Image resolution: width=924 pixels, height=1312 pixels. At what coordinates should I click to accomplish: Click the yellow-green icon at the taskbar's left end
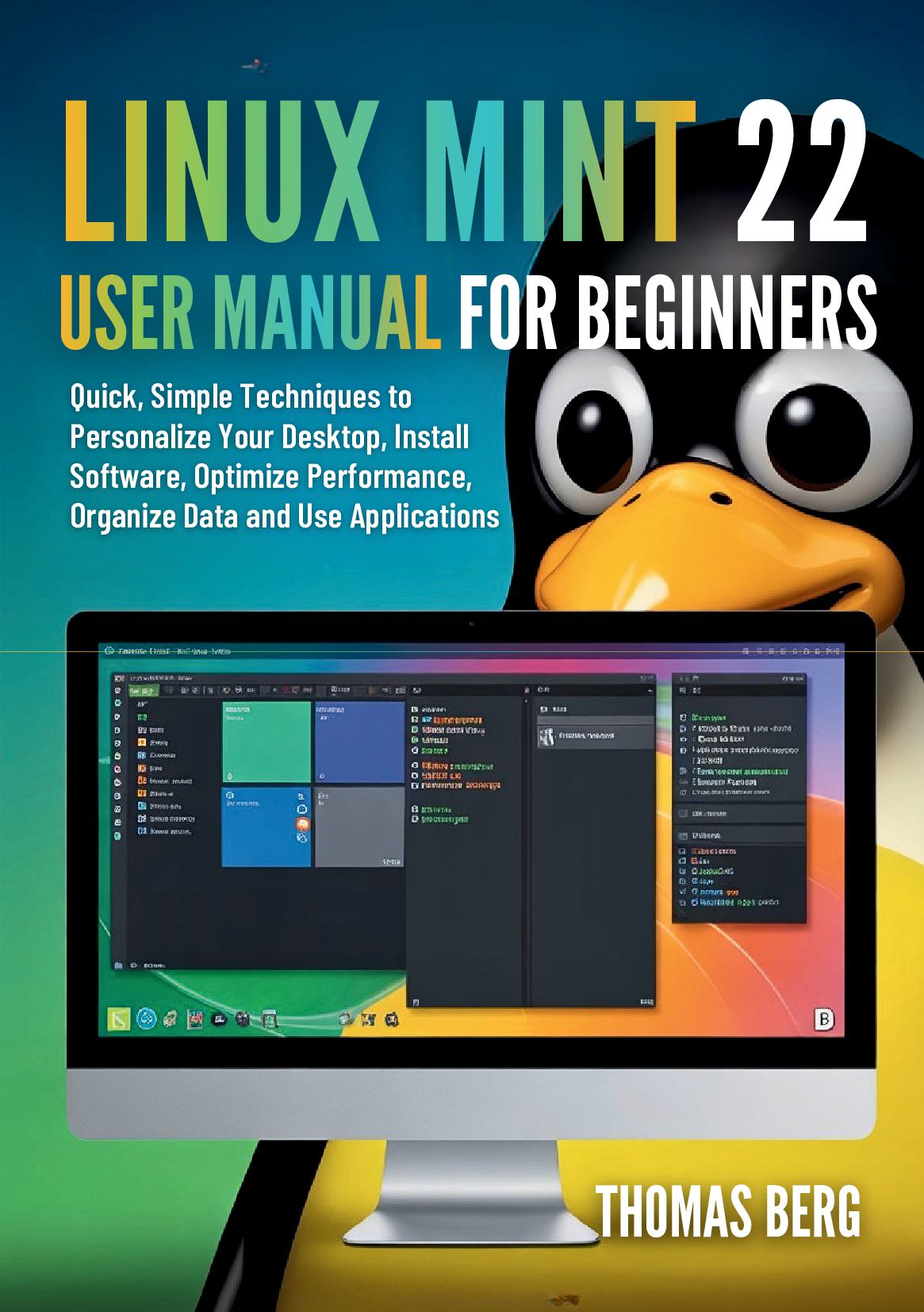(119, 1019)
